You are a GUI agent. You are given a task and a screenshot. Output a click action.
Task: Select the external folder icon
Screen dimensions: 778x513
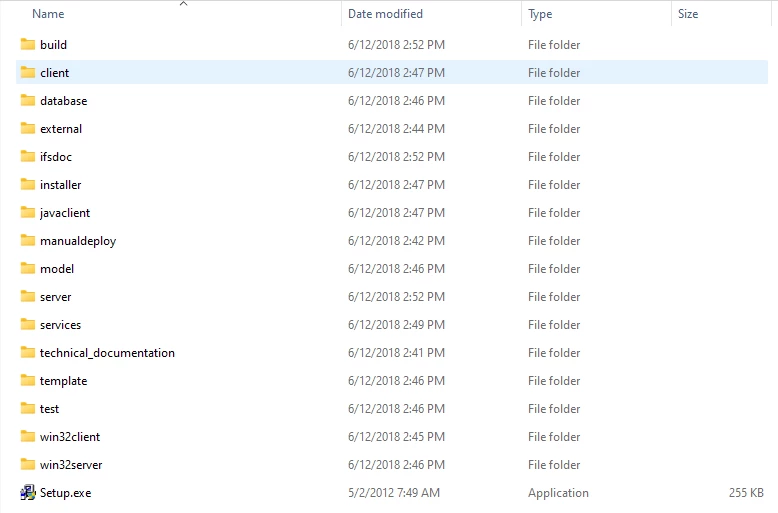(28, 128)
